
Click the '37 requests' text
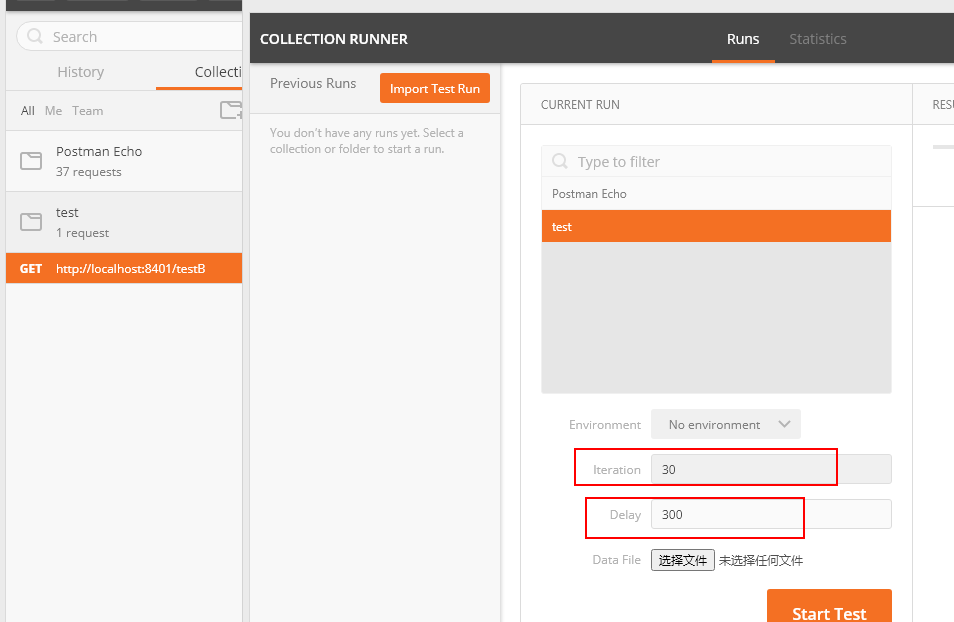click(89, 172)
